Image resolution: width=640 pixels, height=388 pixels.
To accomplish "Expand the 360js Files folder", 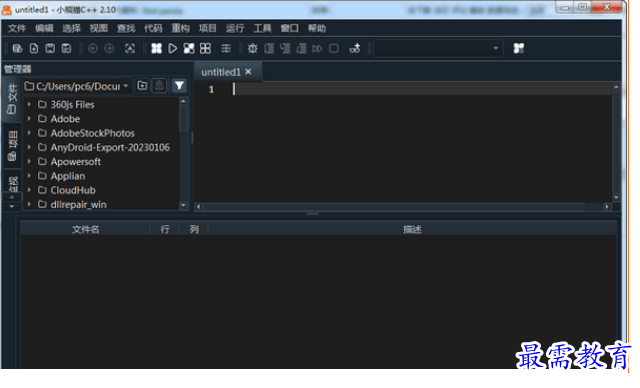I will pyautogui.click(x=29, y=104).
